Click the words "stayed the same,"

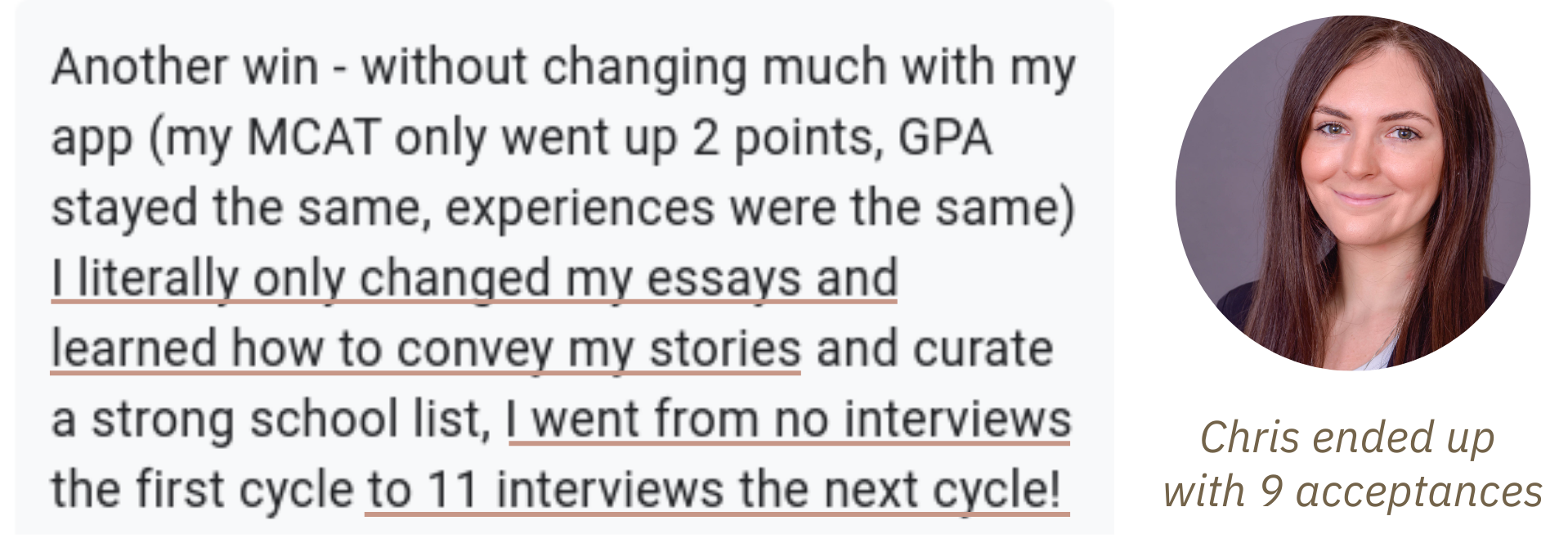tap(240, 209)
